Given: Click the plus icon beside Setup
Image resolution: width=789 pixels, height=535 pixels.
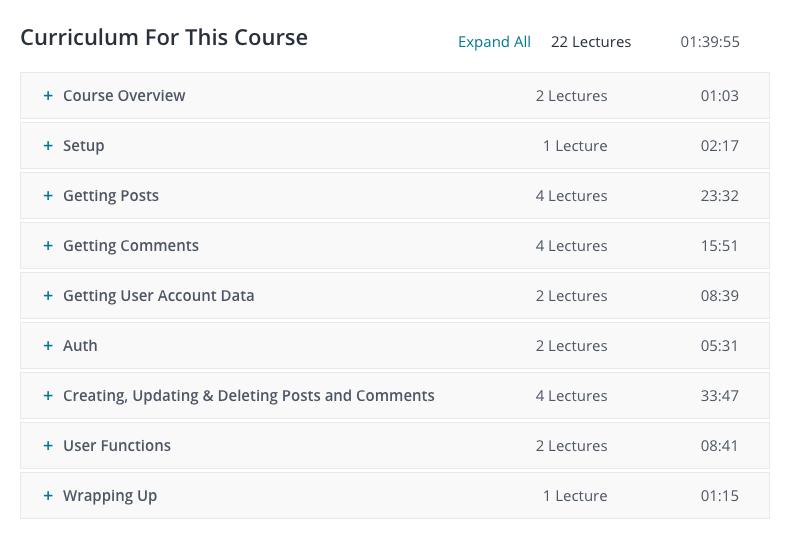Looking at the screenshot, I should (48, 145).
